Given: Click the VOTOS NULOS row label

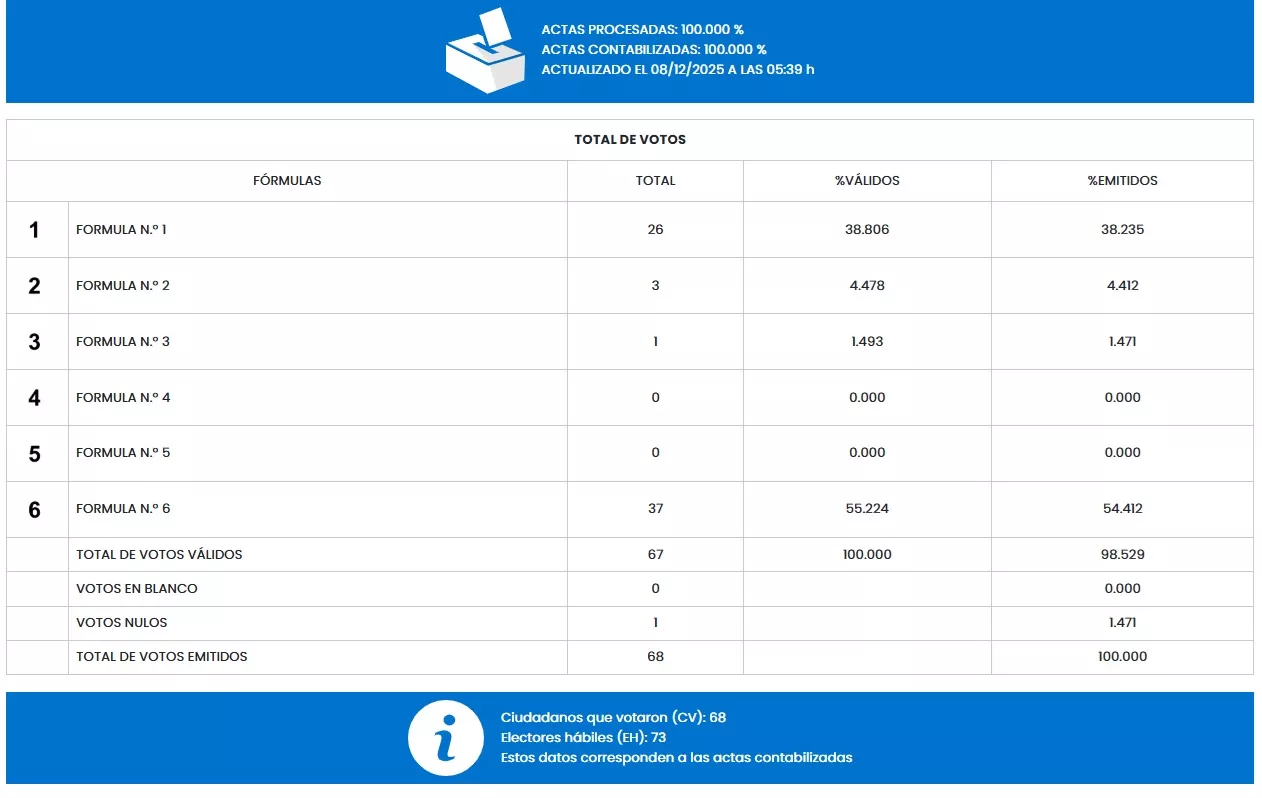Looking at the screenshot, I should 122,623.
